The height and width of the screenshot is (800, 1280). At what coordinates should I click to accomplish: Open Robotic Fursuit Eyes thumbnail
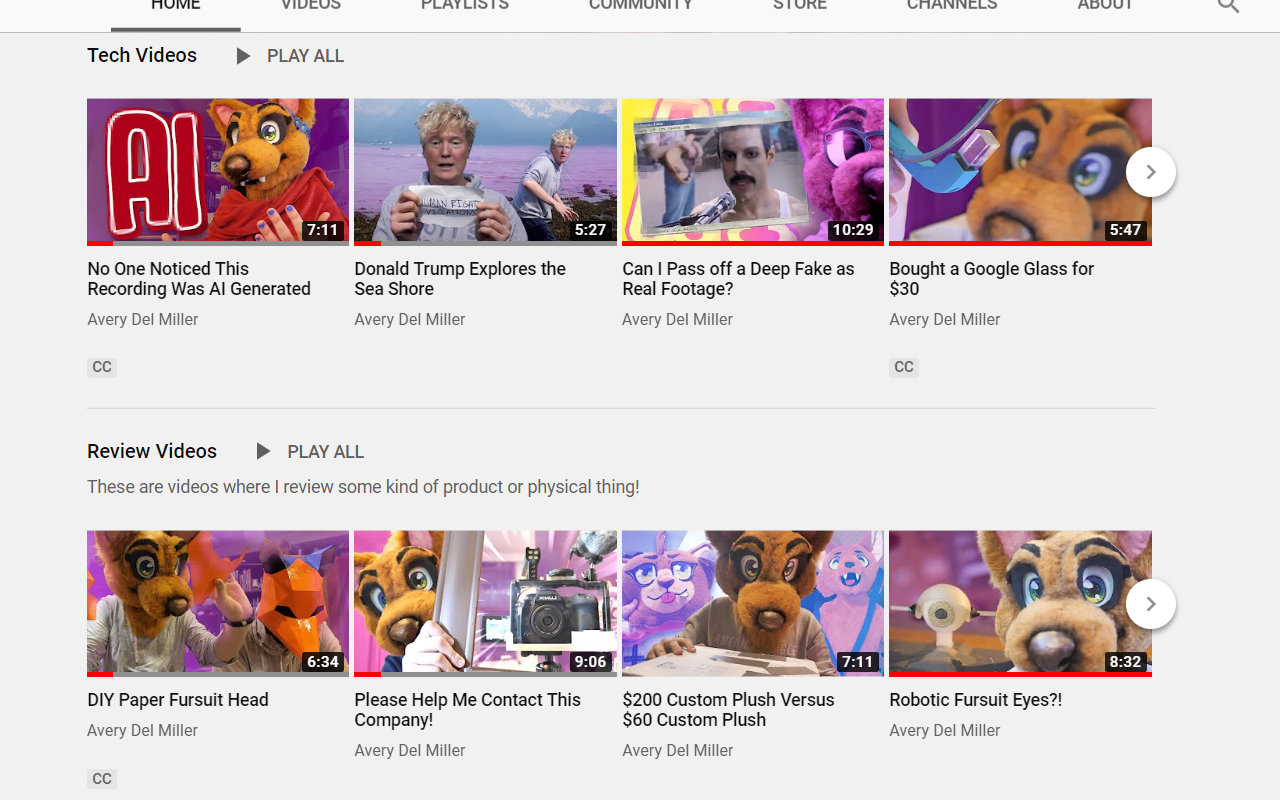tap(1020, 603)
